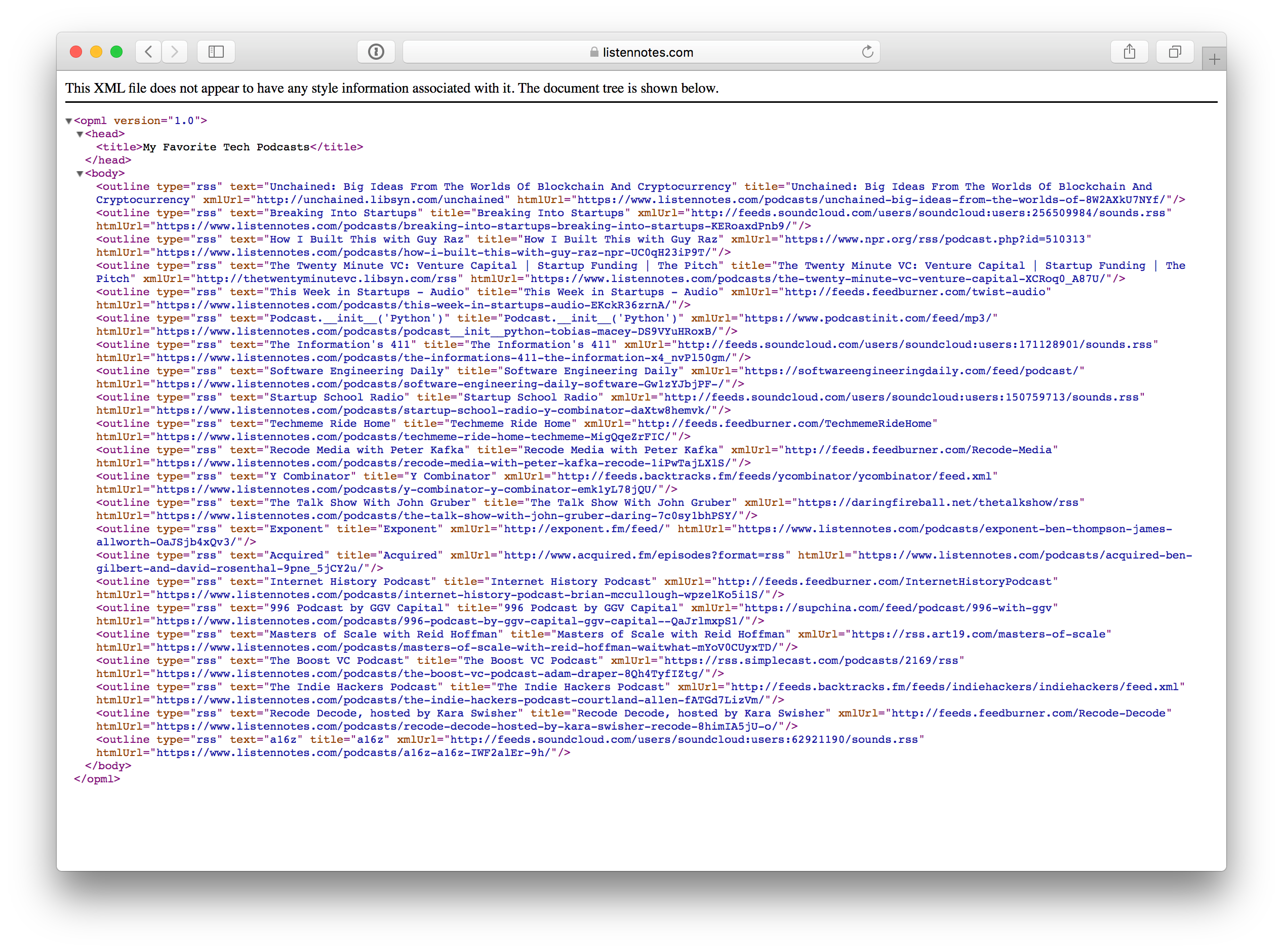Click 'http://www.acquired.fm/episodes?format=rss' value
Viewport: 1283px width, 952px height.
pos(644,556)
